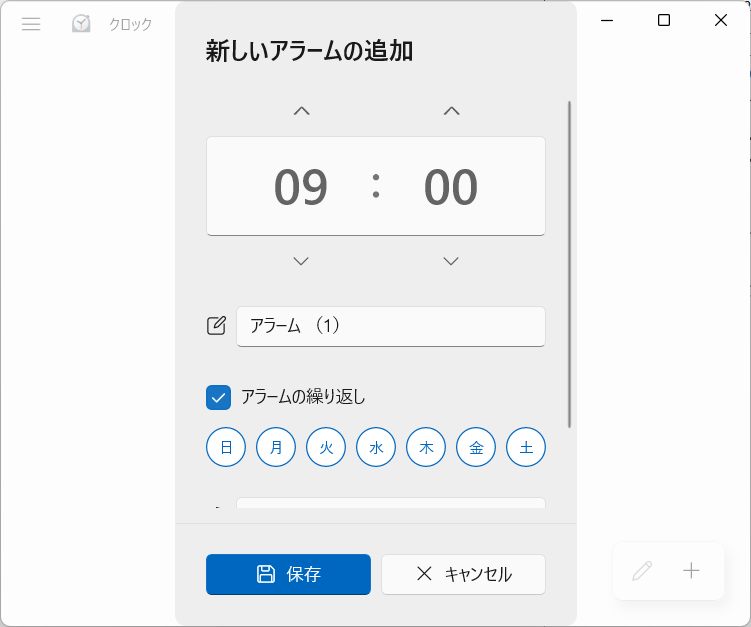751x627 pixels.
Task: Click 保存 to save the alarm
Action: pos(288,574)
